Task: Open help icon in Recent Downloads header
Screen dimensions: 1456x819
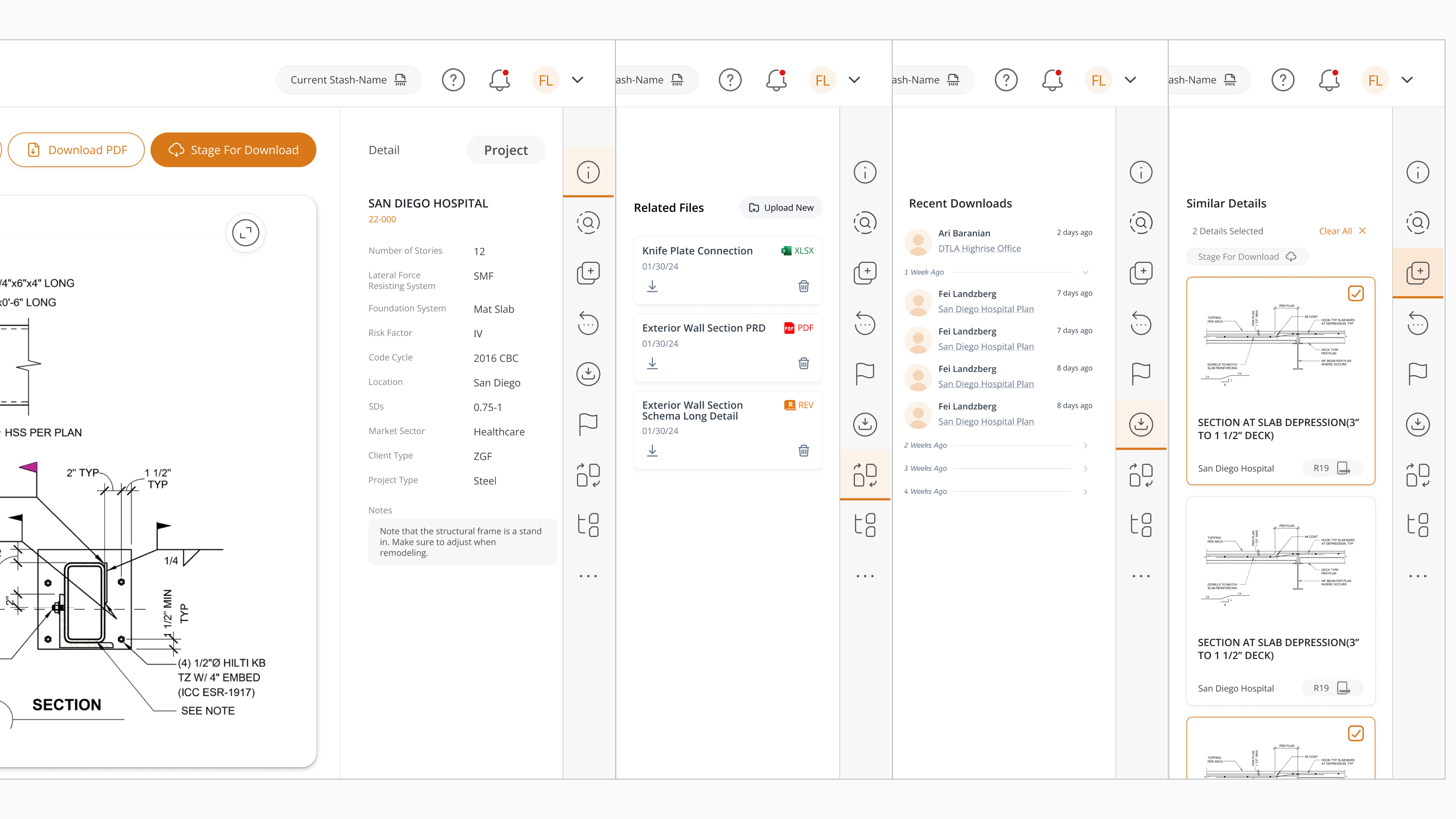Action: [1006, 80]
